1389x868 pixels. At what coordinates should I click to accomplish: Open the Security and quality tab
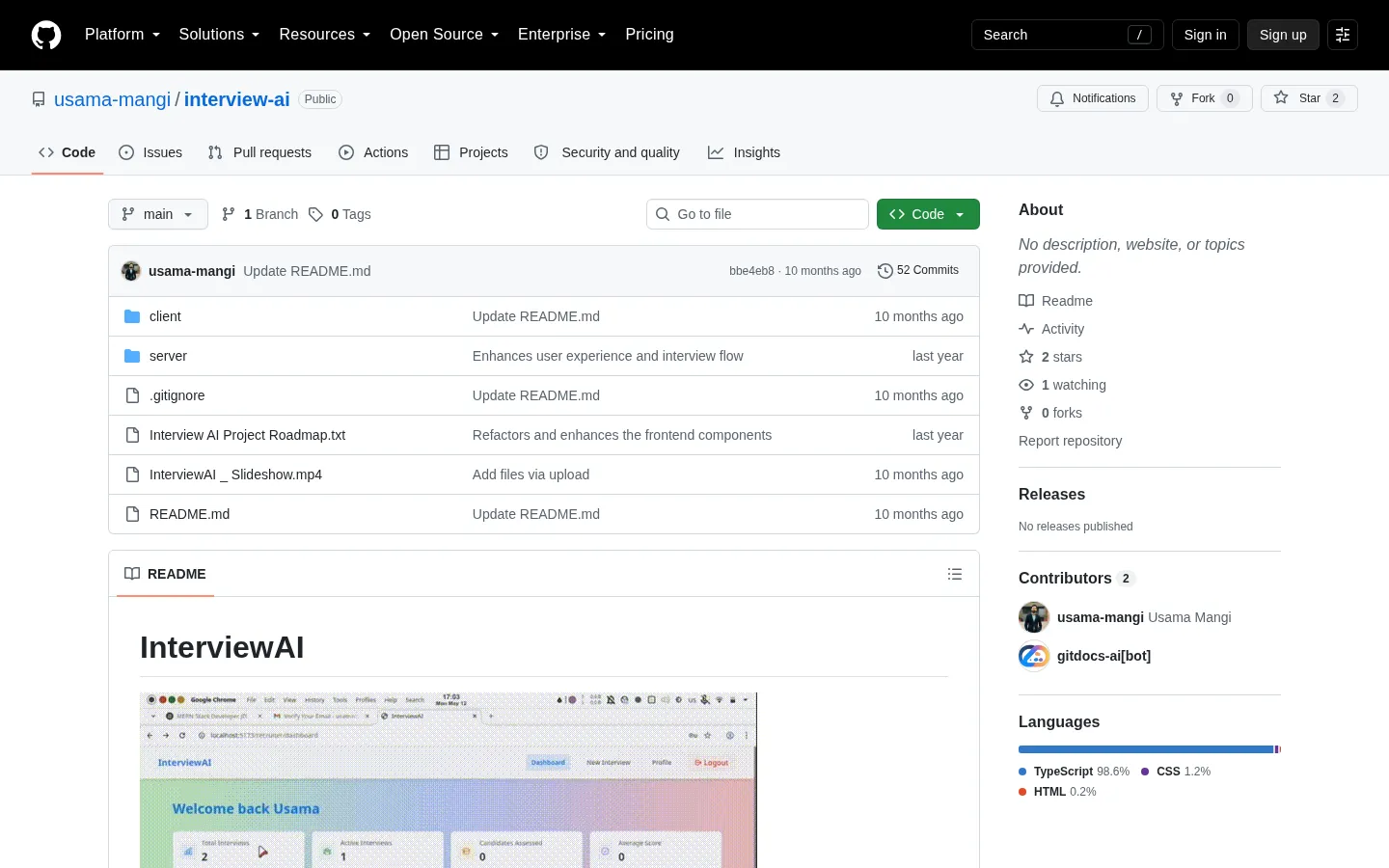(607, 152)
